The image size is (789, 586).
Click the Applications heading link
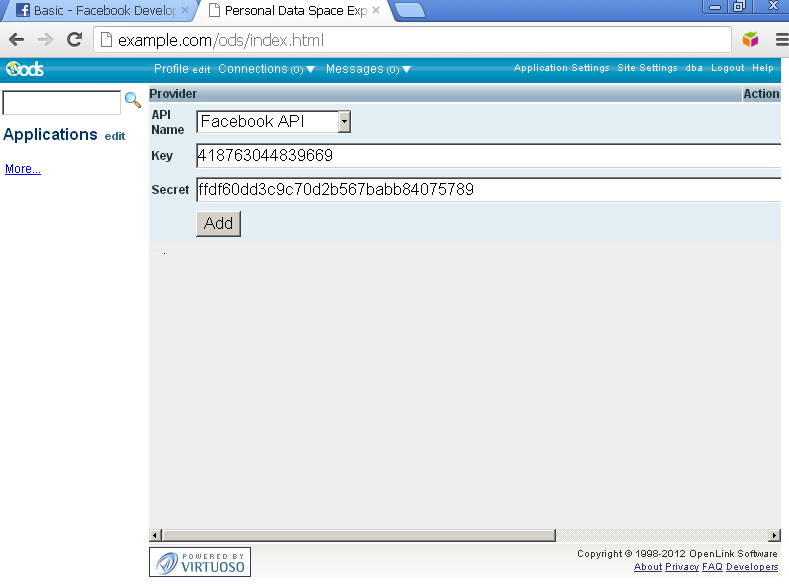click(x=50, y=134)
